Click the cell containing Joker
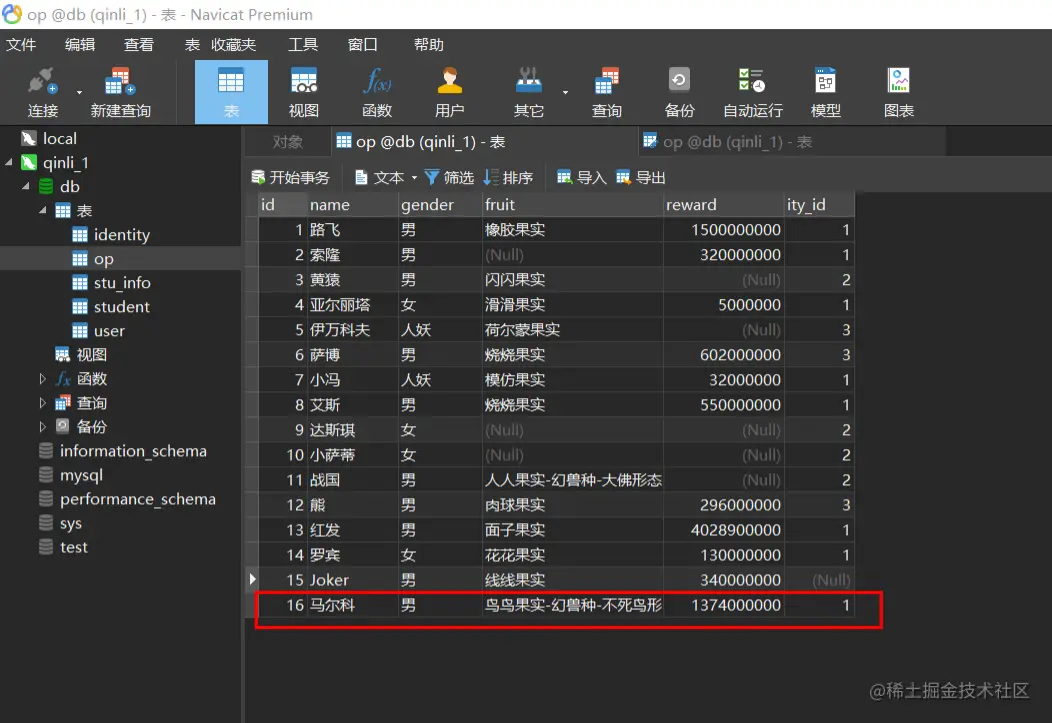The width and height of the screenshot is (1052, 723). (x=352, y=580)
